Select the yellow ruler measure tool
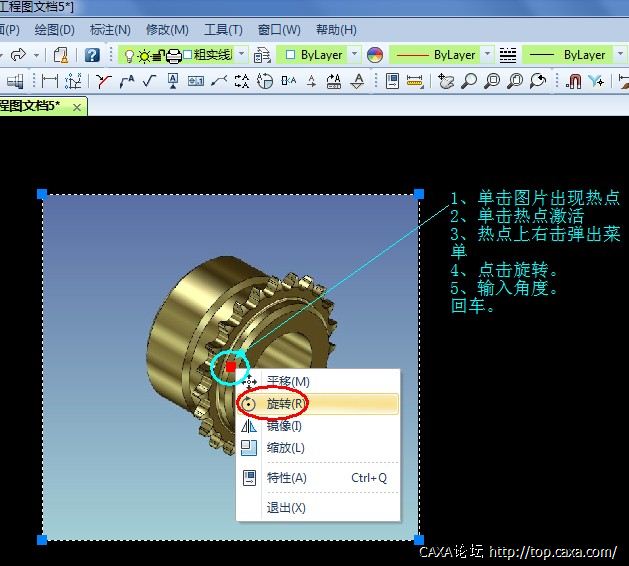 pos(415,81)
